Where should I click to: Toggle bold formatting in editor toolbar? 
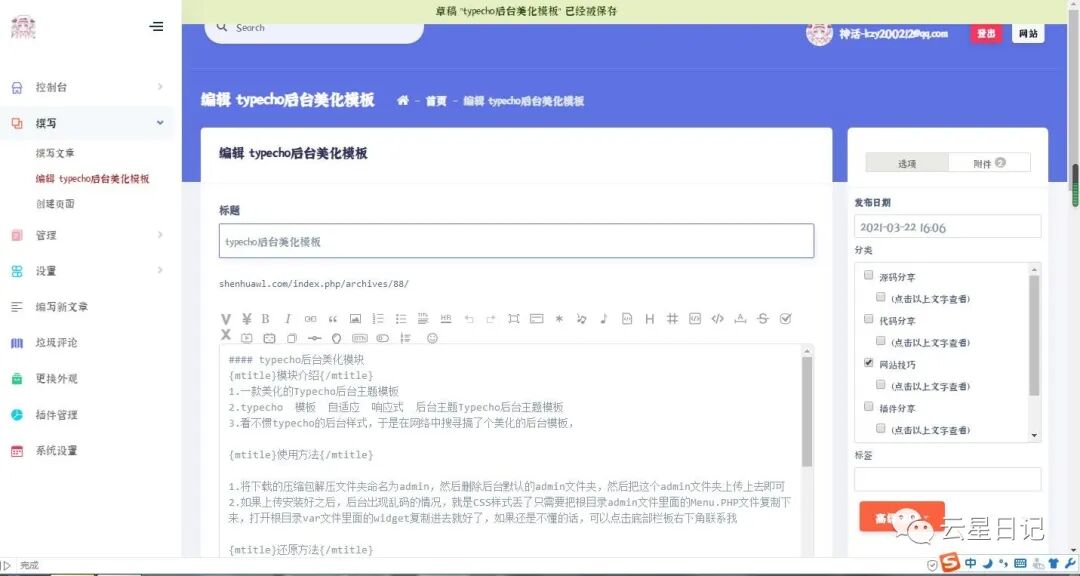click(x=265, y=319)
